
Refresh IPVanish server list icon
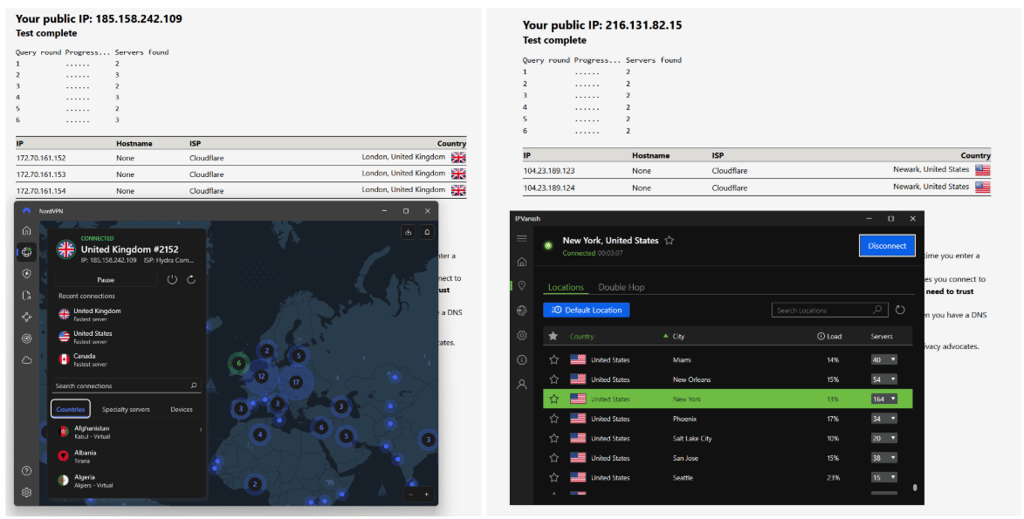[900, 310]
